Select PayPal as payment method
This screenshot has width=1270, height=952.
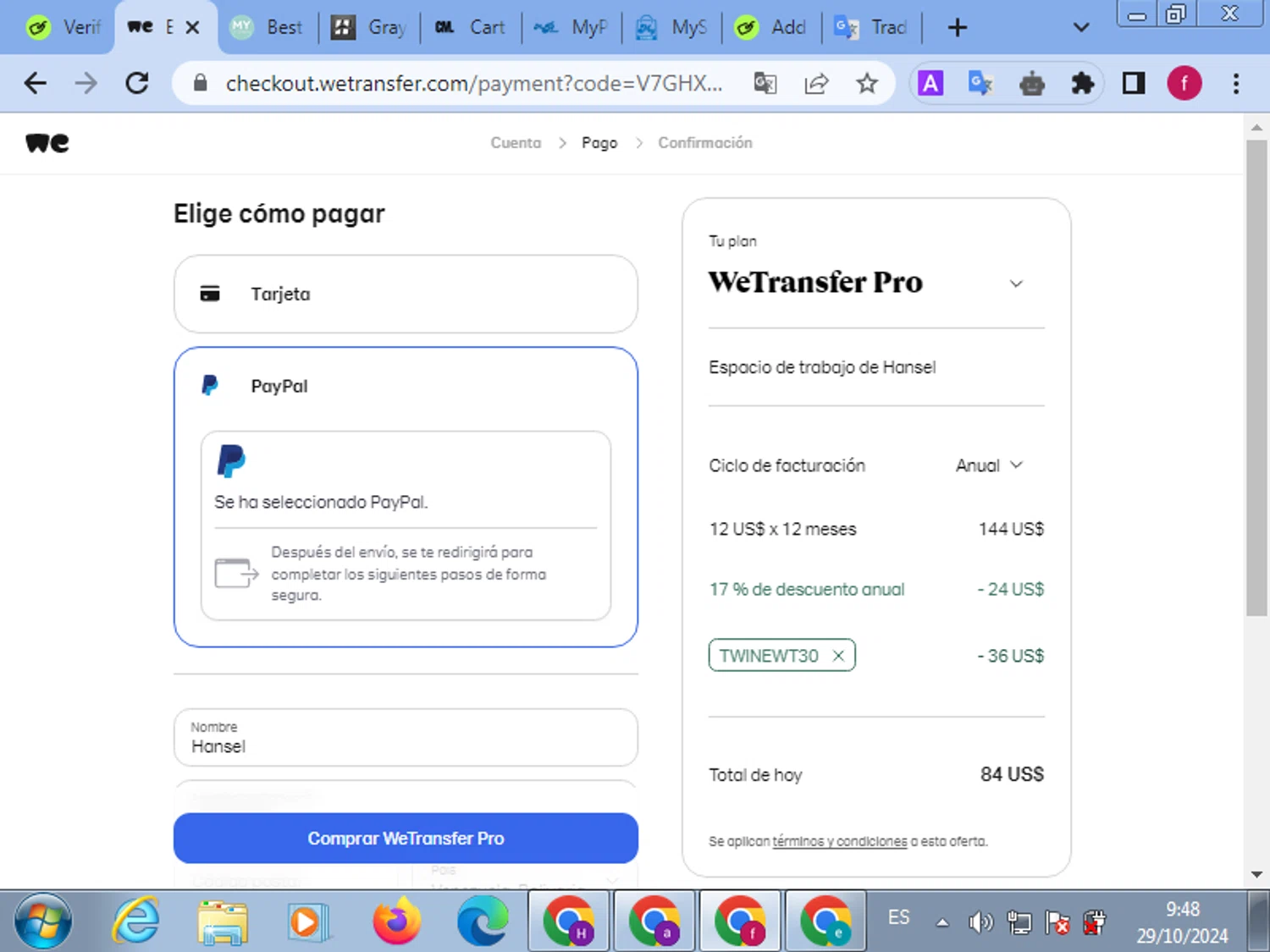(406, 386)
